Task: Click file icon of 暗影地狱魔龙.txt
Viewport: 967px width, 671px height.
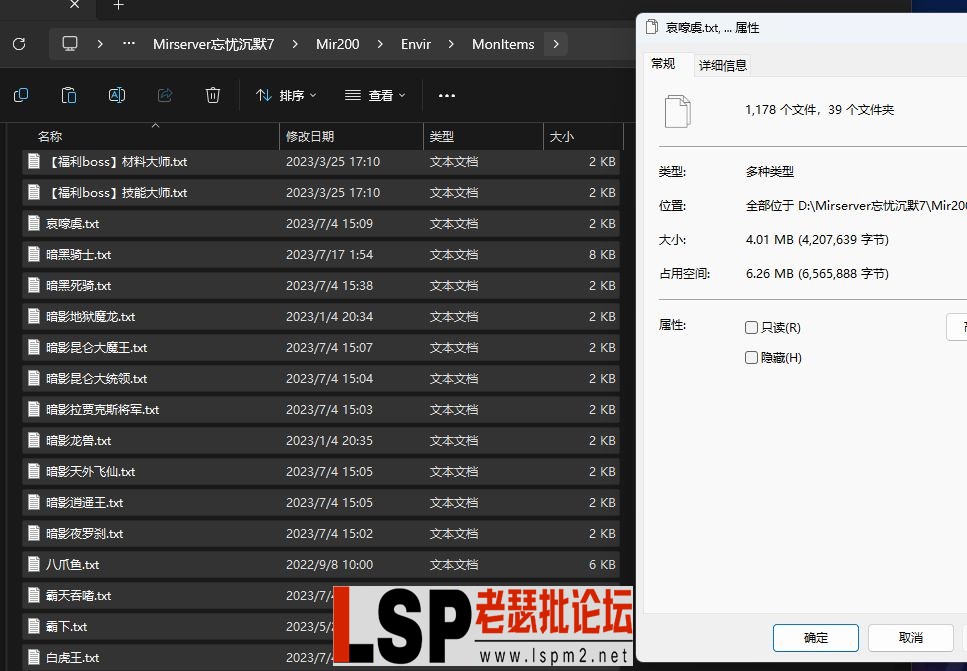Action: pos(34,316)
